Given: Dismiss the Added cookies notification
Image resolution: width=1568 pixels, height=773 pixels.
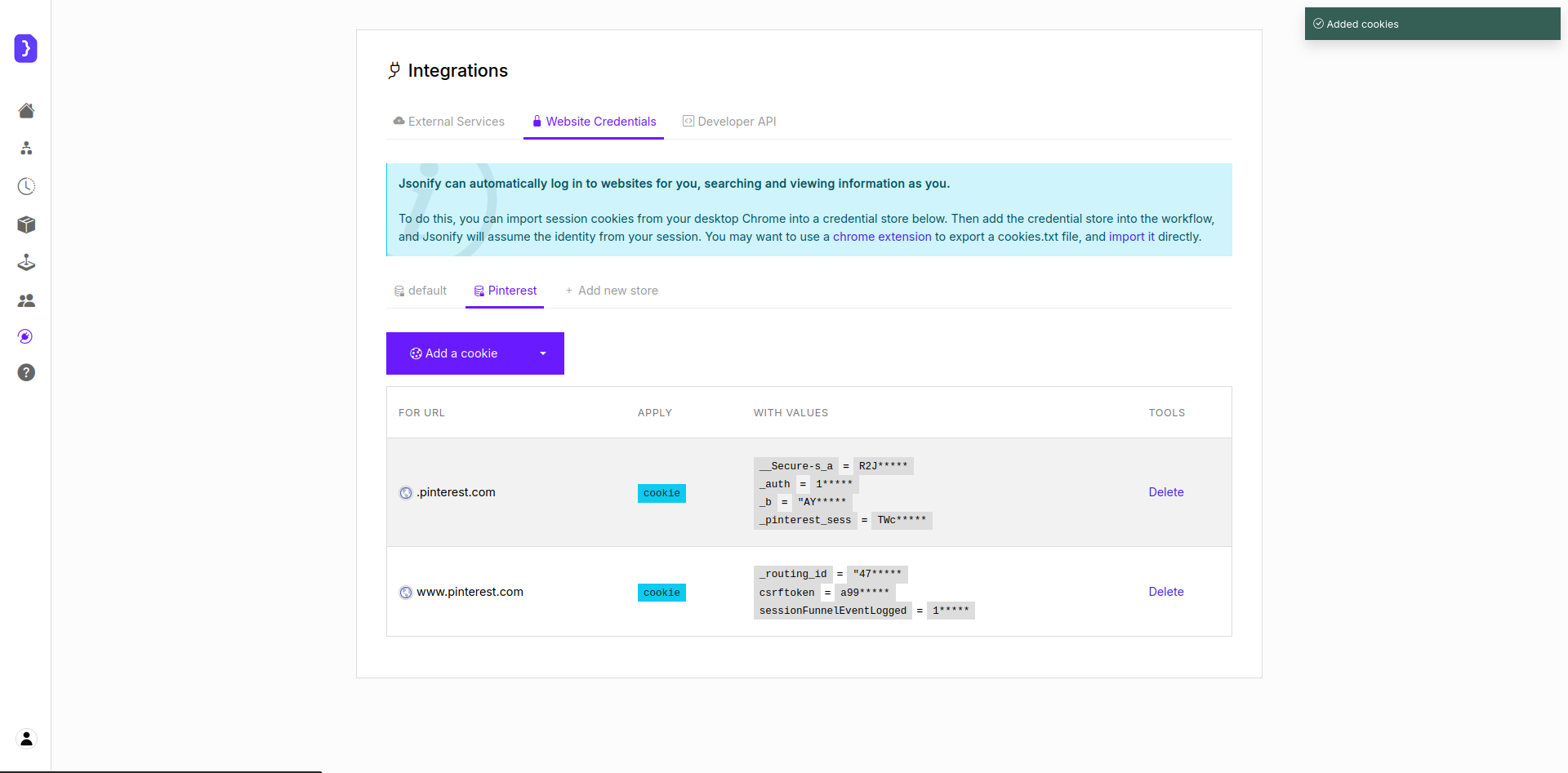Looking at the screenshot, I should pos(1432,24).
